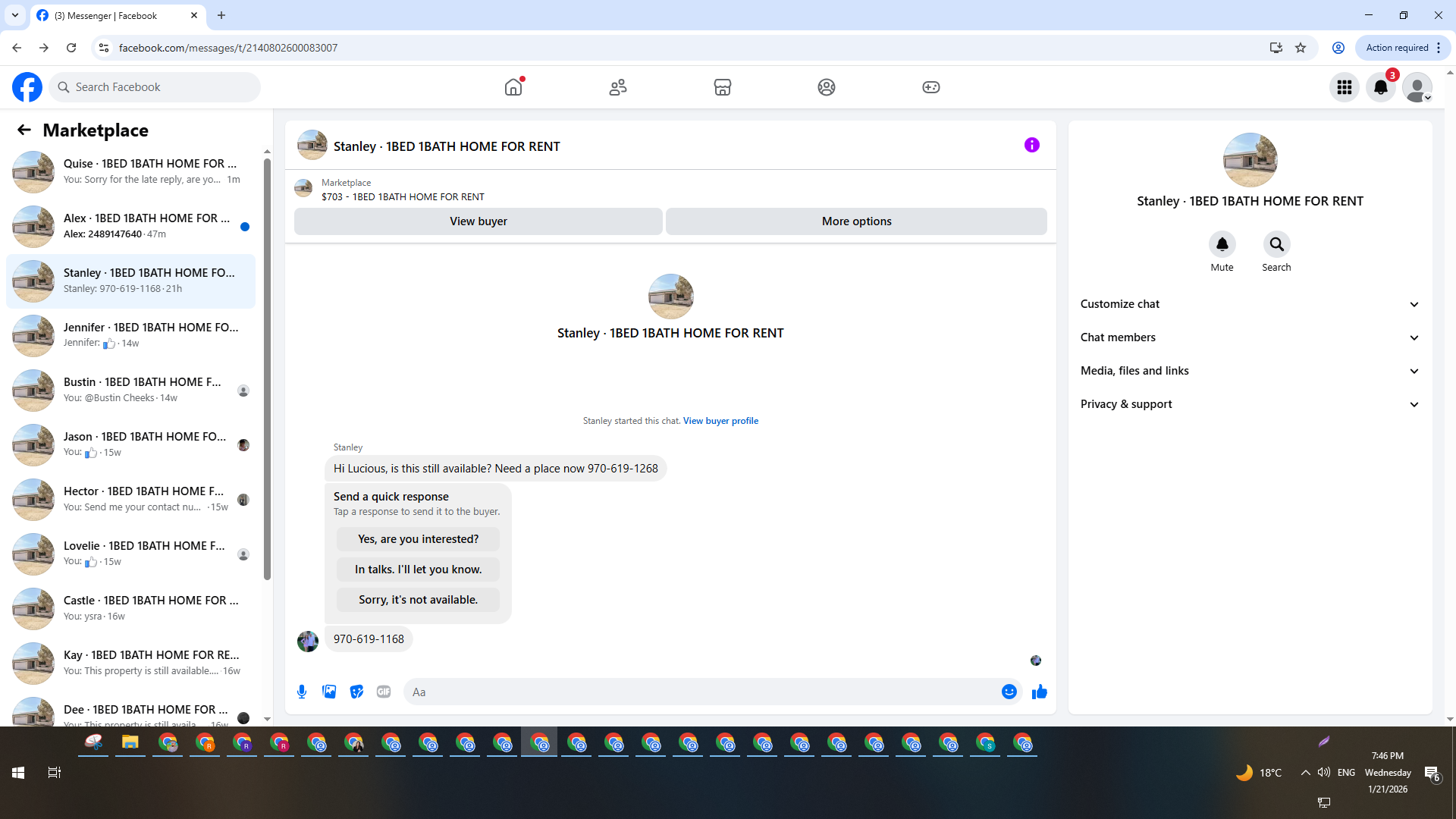Click the View buyer button
1456x819 pixels.
coord(478,221)
